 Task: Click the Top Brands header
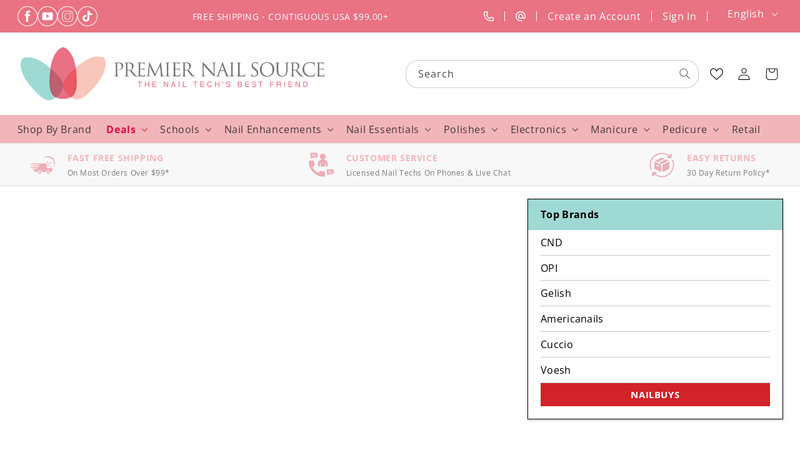point(655,215)
